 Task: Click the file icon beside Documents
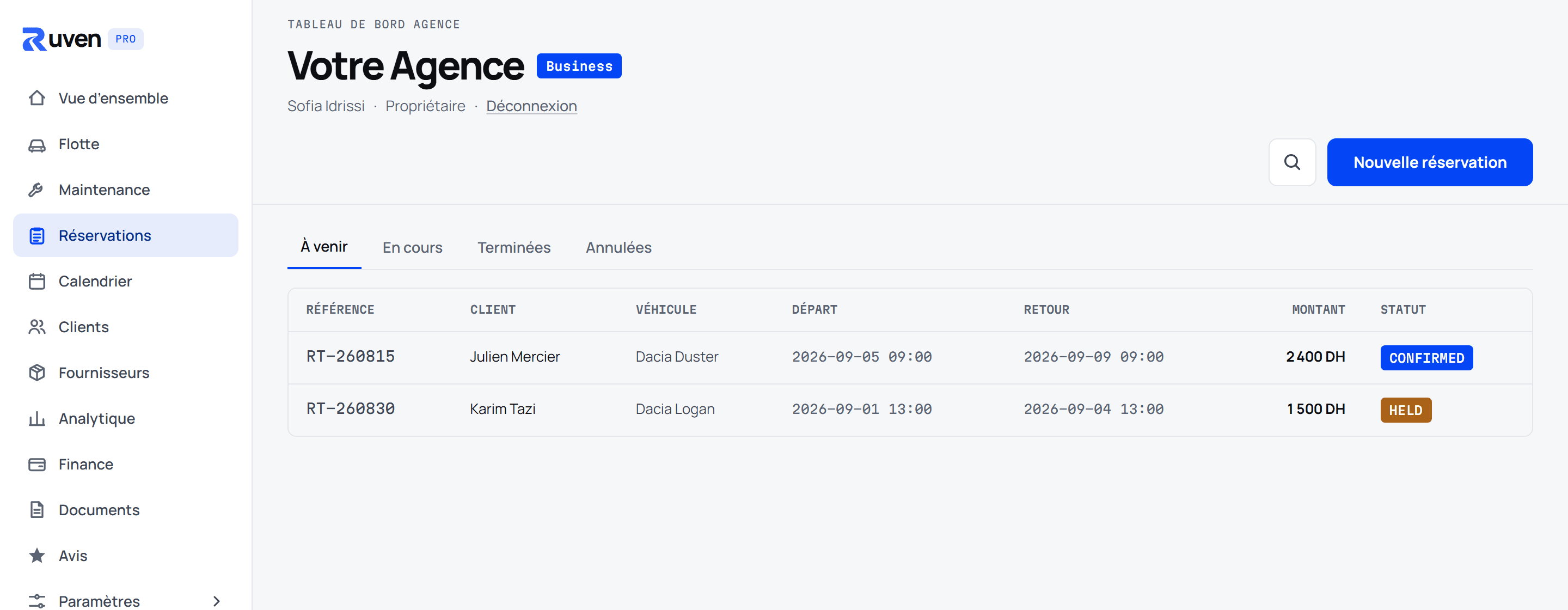click(37, 510)
